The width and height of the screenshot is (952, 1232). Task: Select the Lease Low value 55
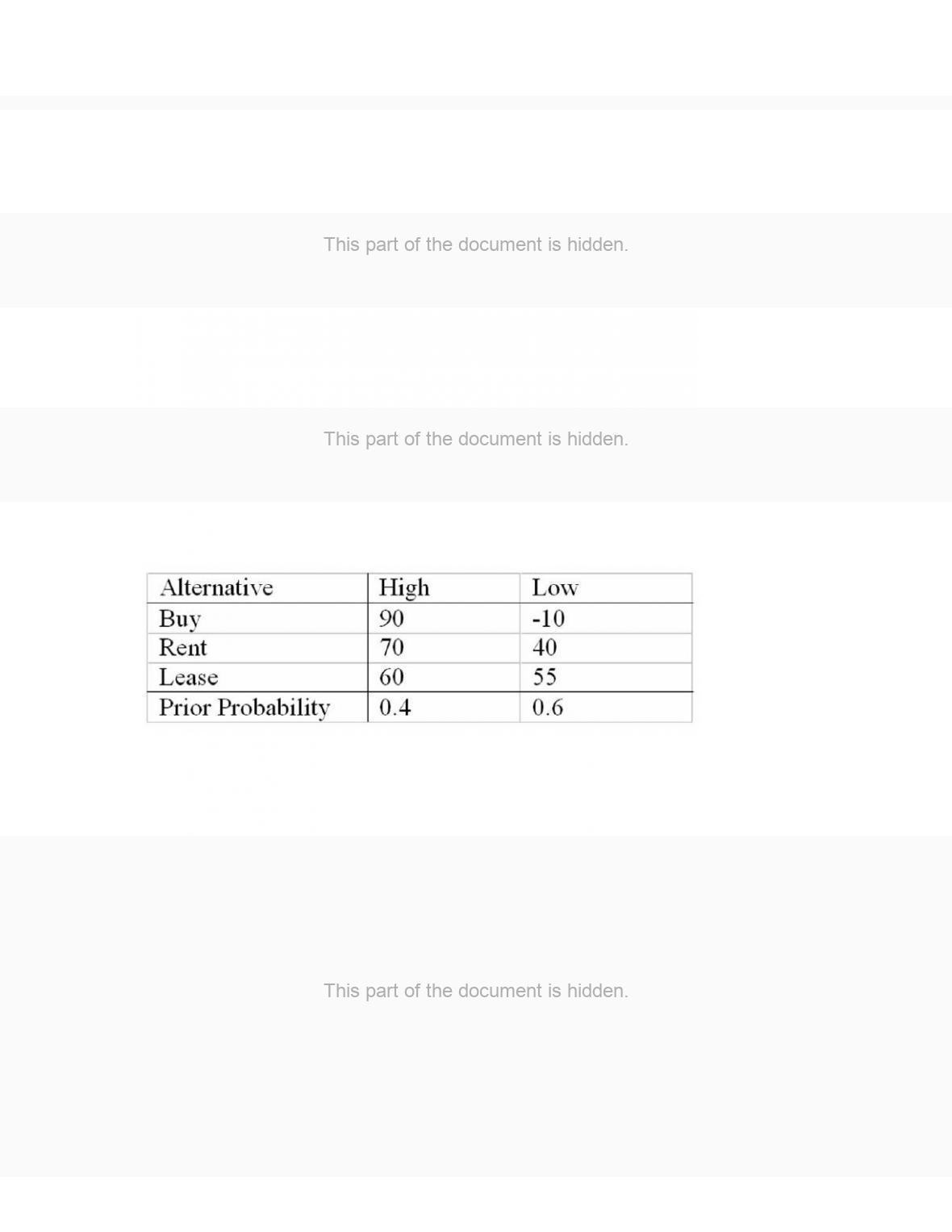coord(606,678)
